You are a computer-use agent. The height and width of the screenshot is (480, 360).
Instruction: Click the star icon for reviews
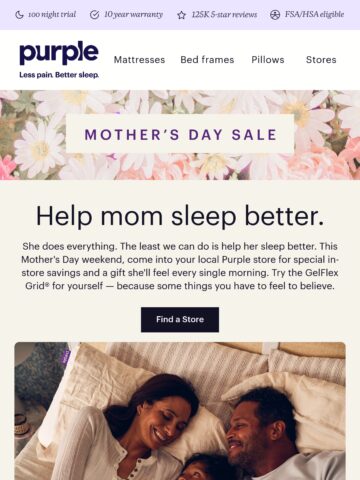point(181,15)
